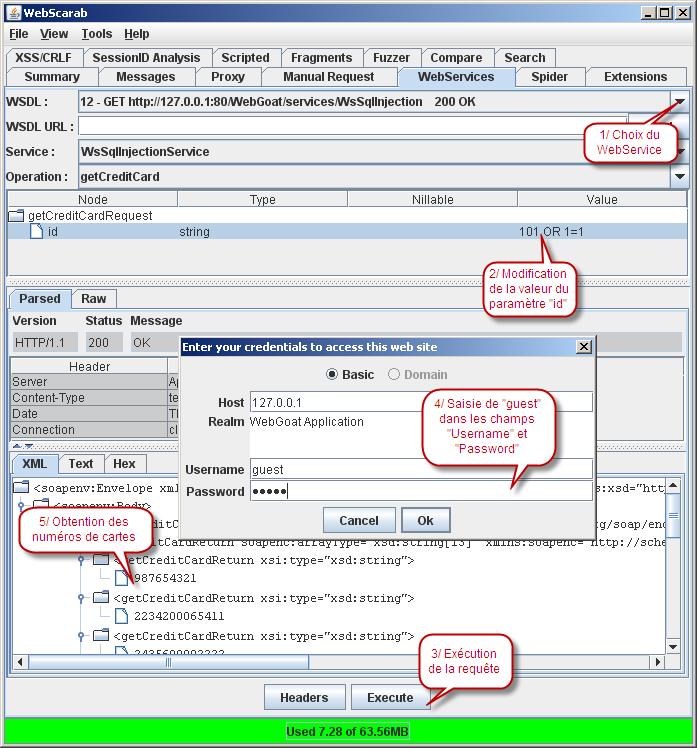Click the file icon next to 987654321

pos(121,578)
